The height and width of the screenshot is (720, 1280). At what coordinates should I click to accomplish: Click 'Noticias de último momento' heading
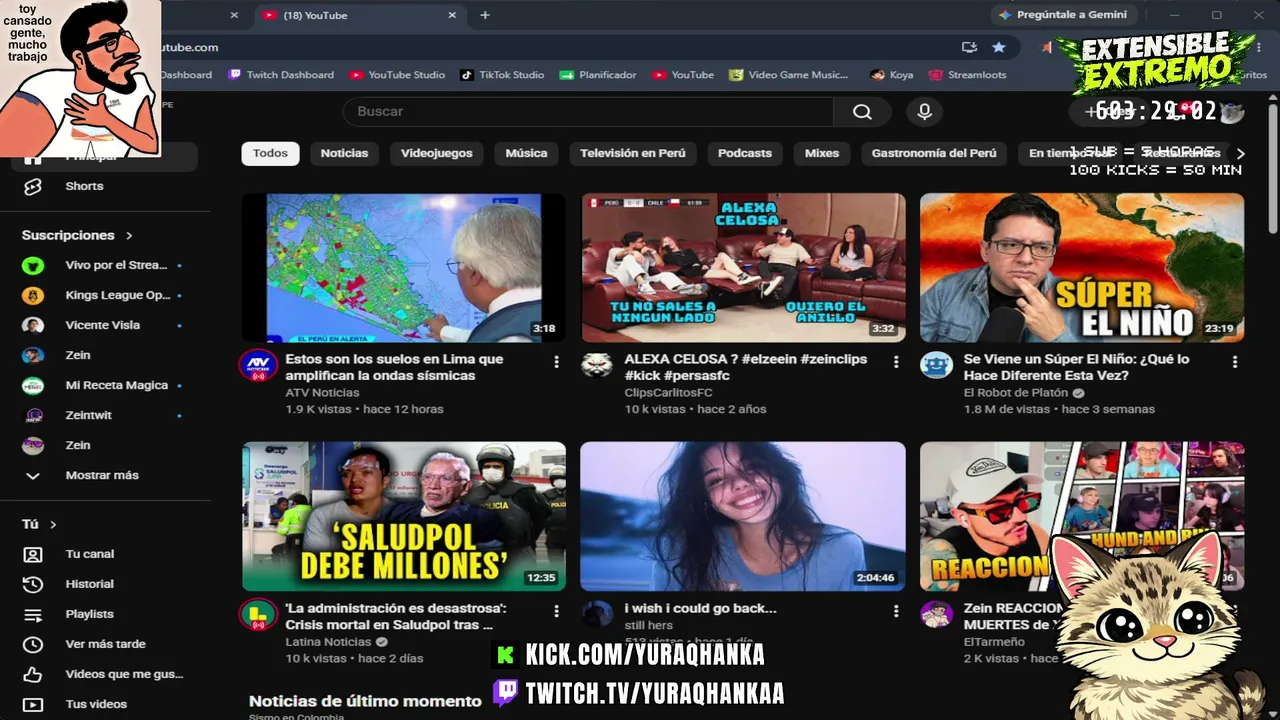pos(365,701)
